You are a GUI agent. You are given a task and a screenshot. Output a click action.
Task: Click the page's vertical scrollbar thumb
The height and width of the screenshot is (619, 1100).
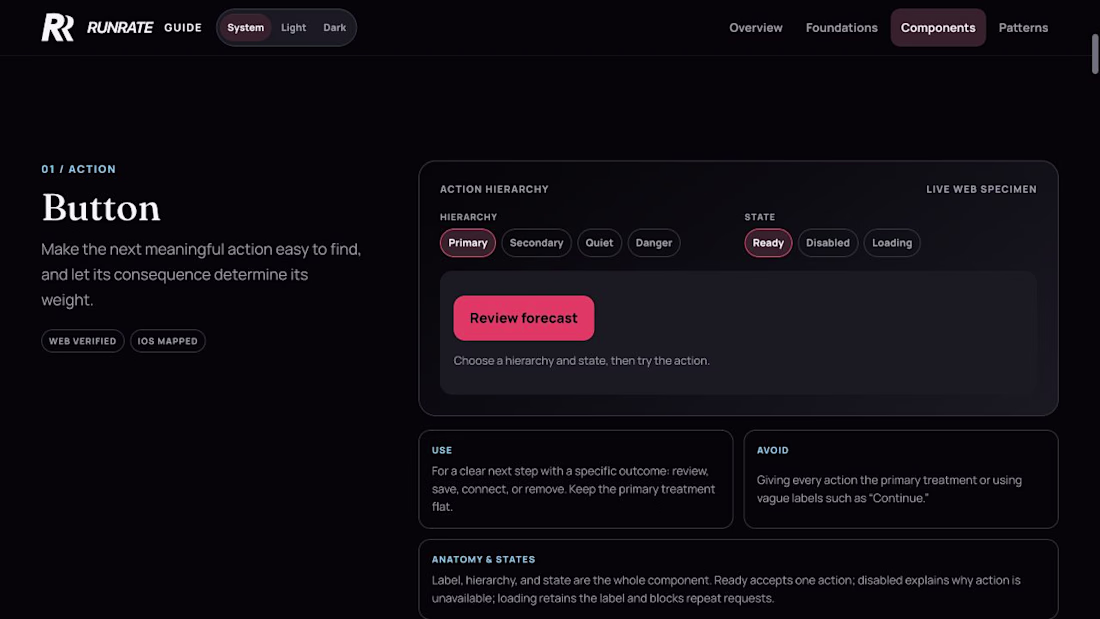pyautogui.click(x=1094, y=53)
